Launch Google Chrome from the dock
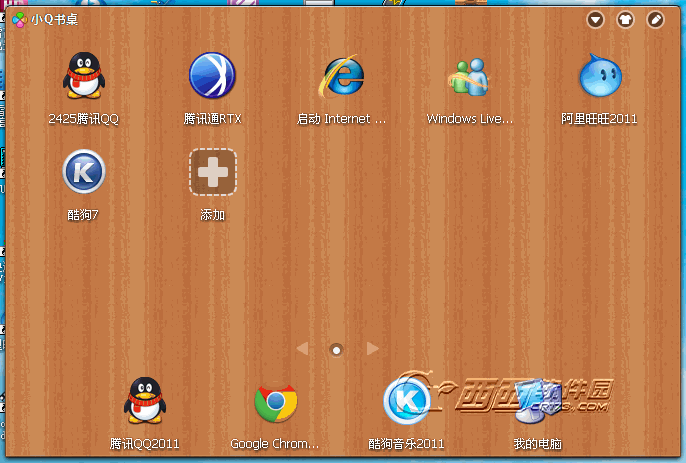 point(276,402)
